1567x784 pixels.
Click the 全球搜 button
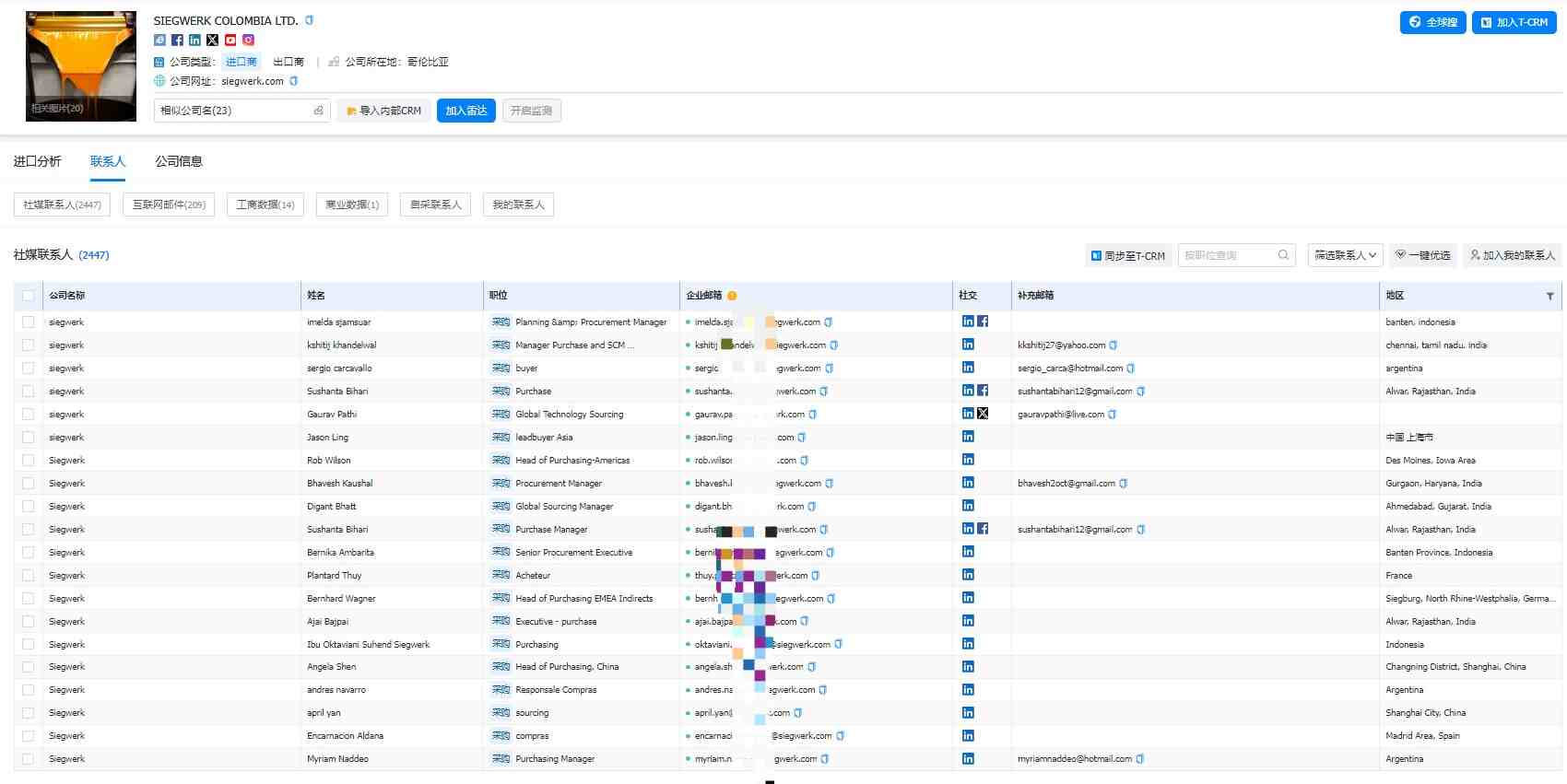[1433, 22]
